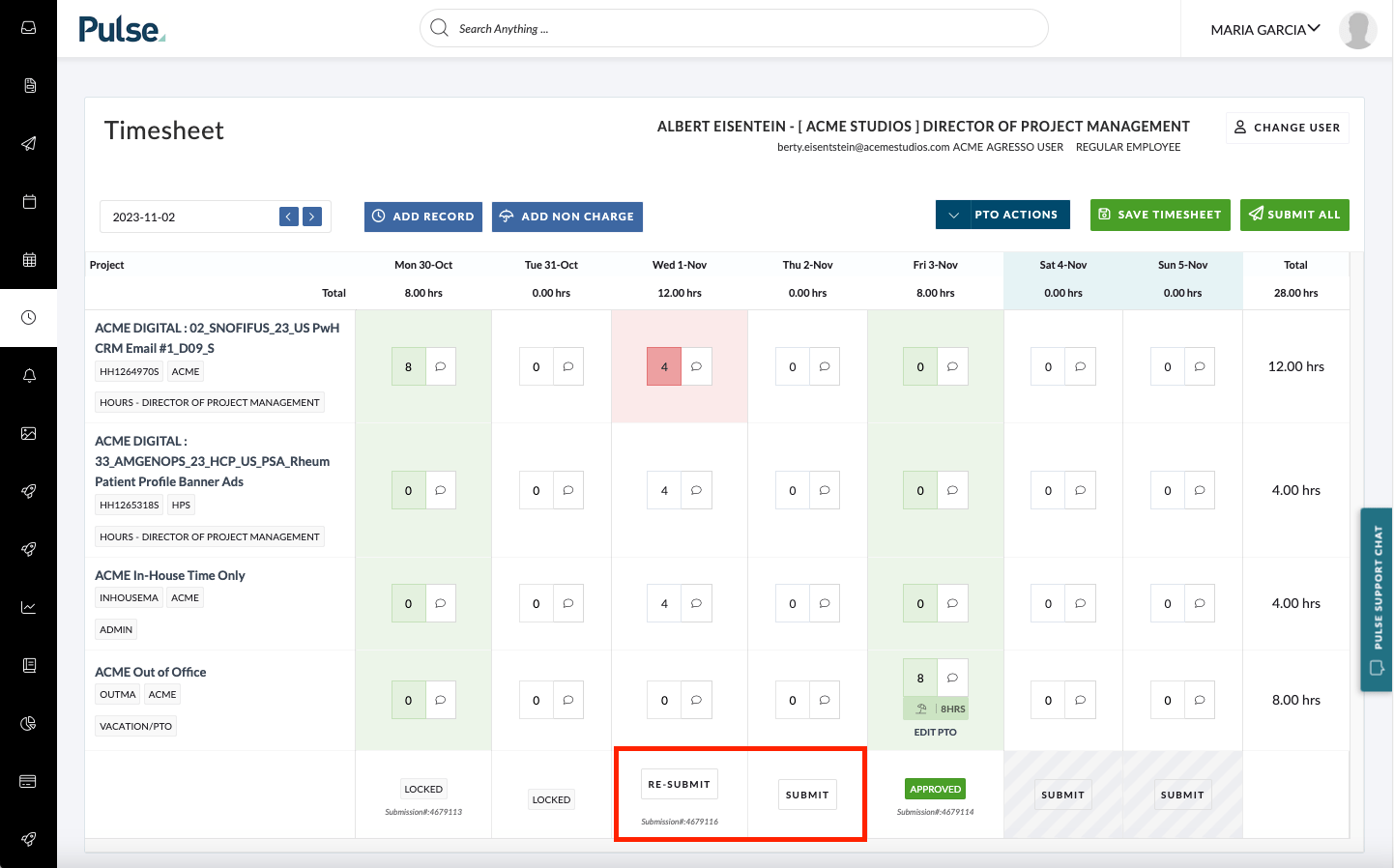The image size is (1394, 868).
Task: Click the Add Non Charge button
Action: click(x=567, y=217)
